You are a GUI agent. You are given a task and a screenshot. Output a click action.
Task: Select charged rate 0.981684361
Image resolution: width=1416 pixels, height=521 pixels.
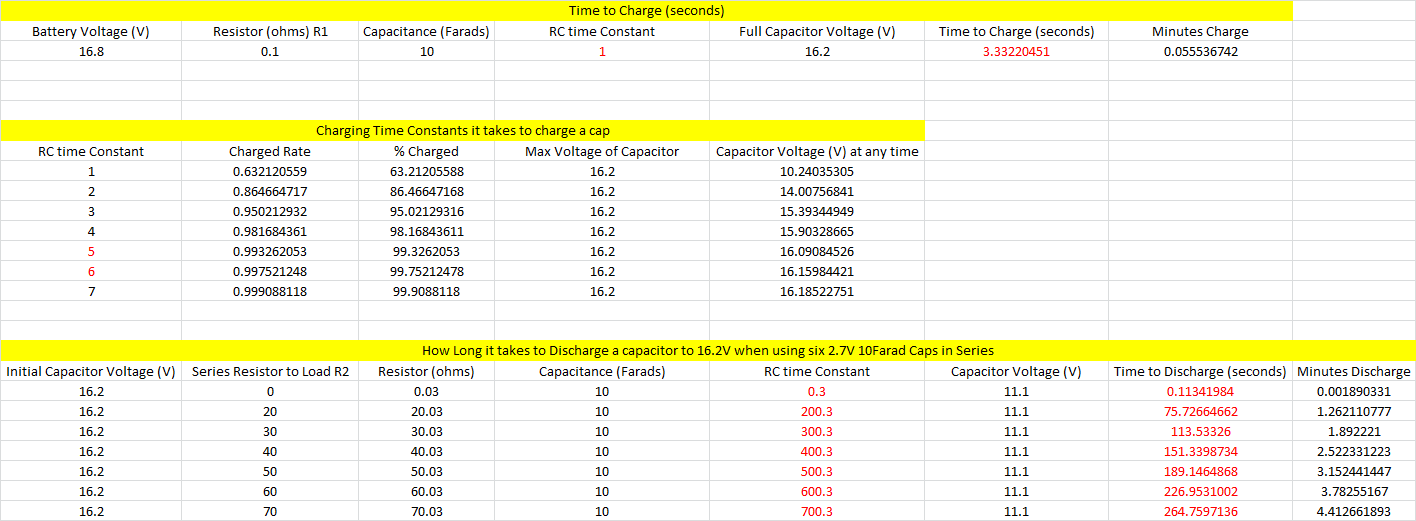point(270,231)
